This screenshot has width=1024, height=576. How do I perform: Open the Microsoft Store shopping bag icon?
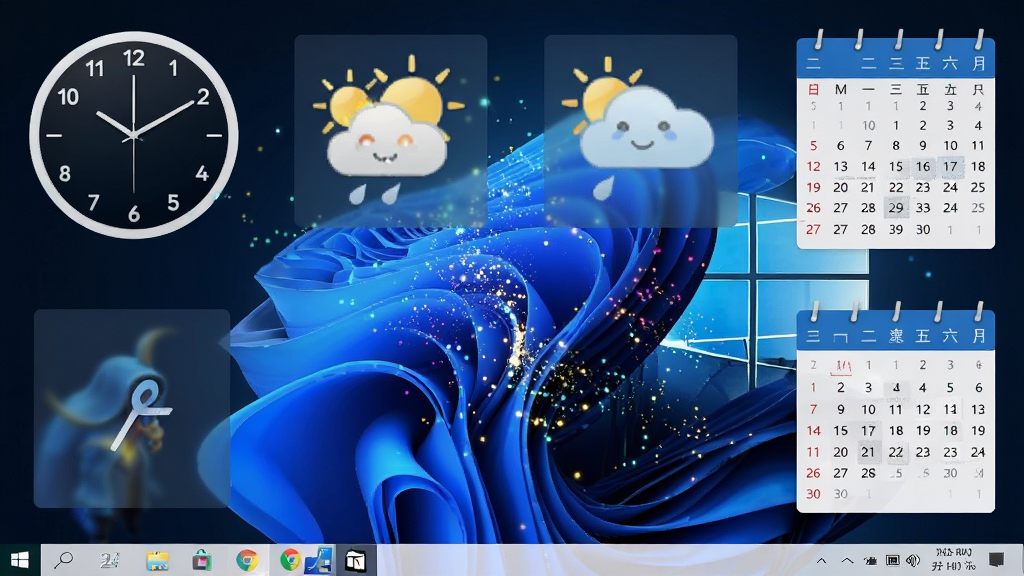(x=202, y=560)
